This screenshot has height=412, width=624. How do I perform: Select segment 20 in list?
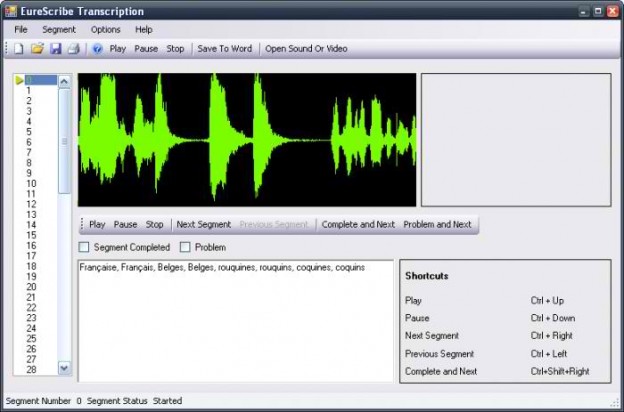pos(31,287)
